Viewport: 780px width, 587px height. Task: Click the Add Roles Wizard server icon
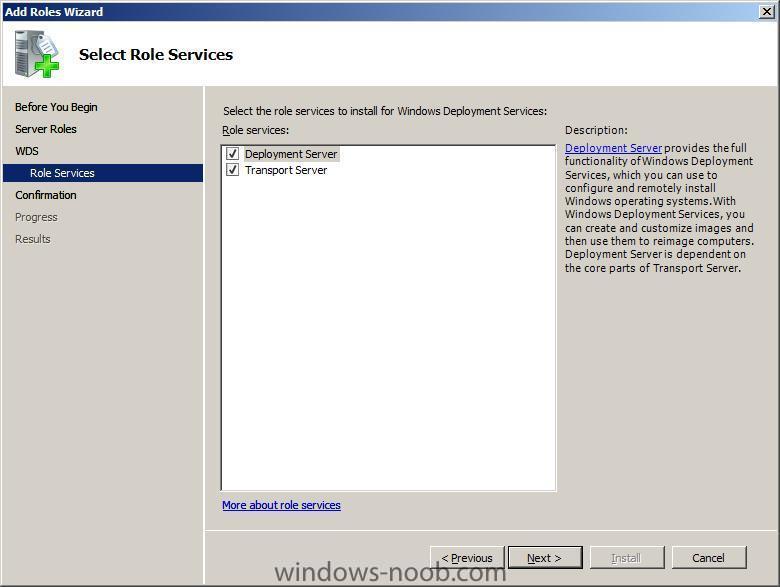37,54
